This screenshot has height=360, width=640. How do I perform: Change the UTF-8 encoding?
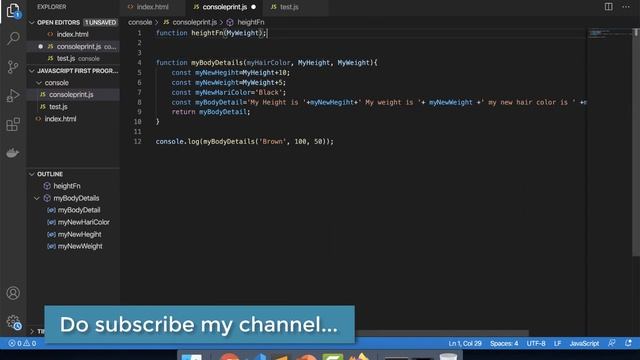point(536,343)
